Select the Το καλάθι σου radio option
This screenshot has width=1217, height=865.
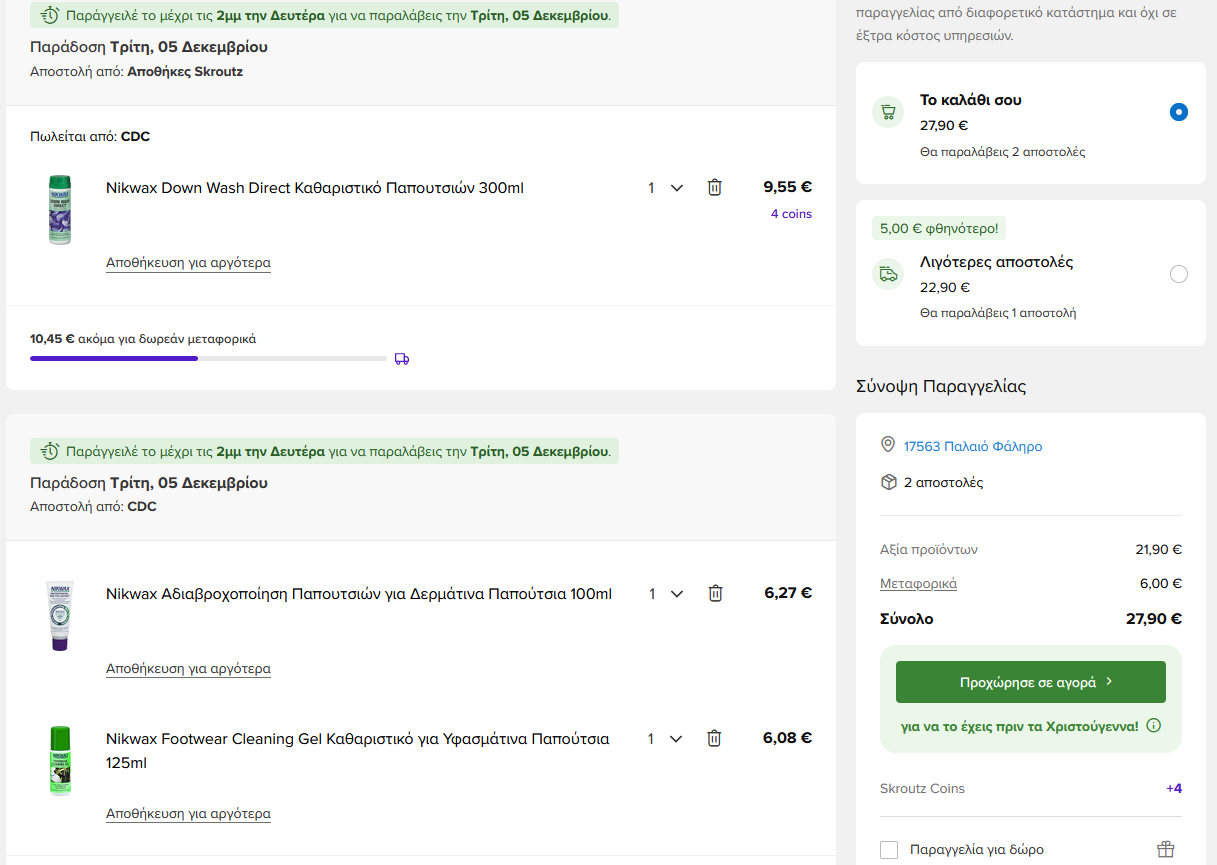[1178, 112]
